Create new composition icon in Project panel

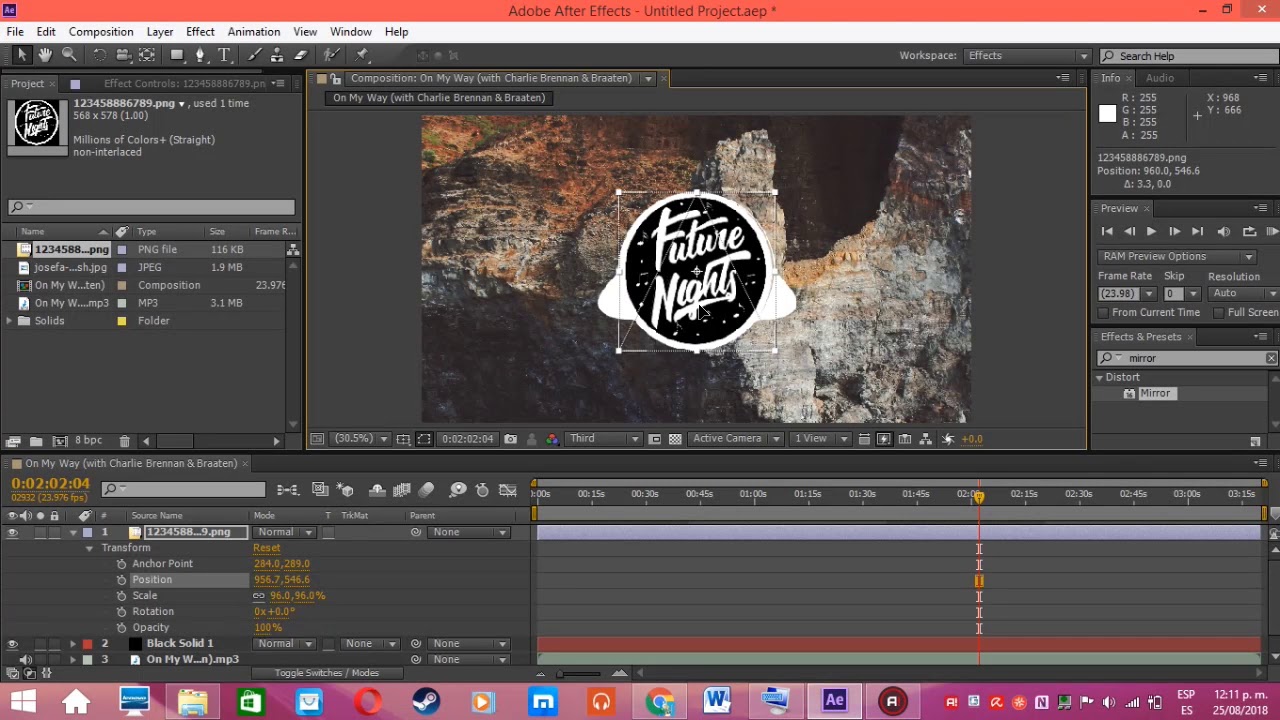point(59,441)
